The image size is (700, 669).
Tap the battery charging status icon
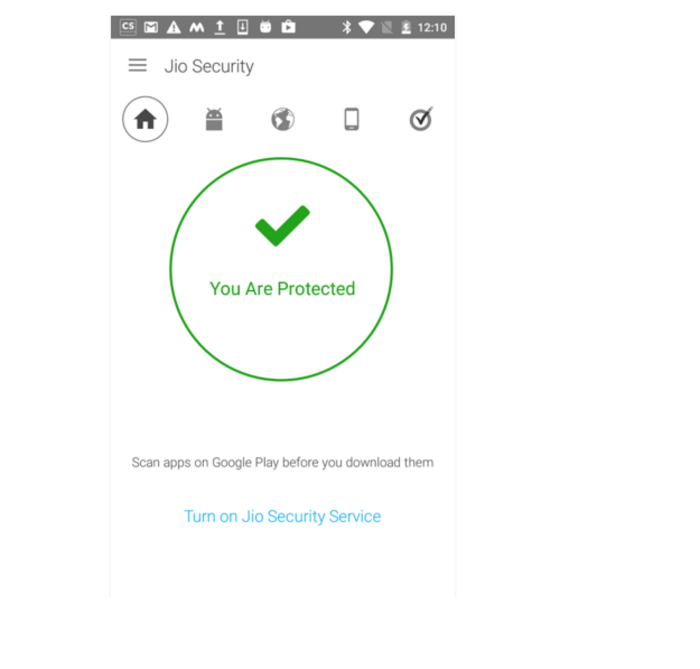(406, 28)
